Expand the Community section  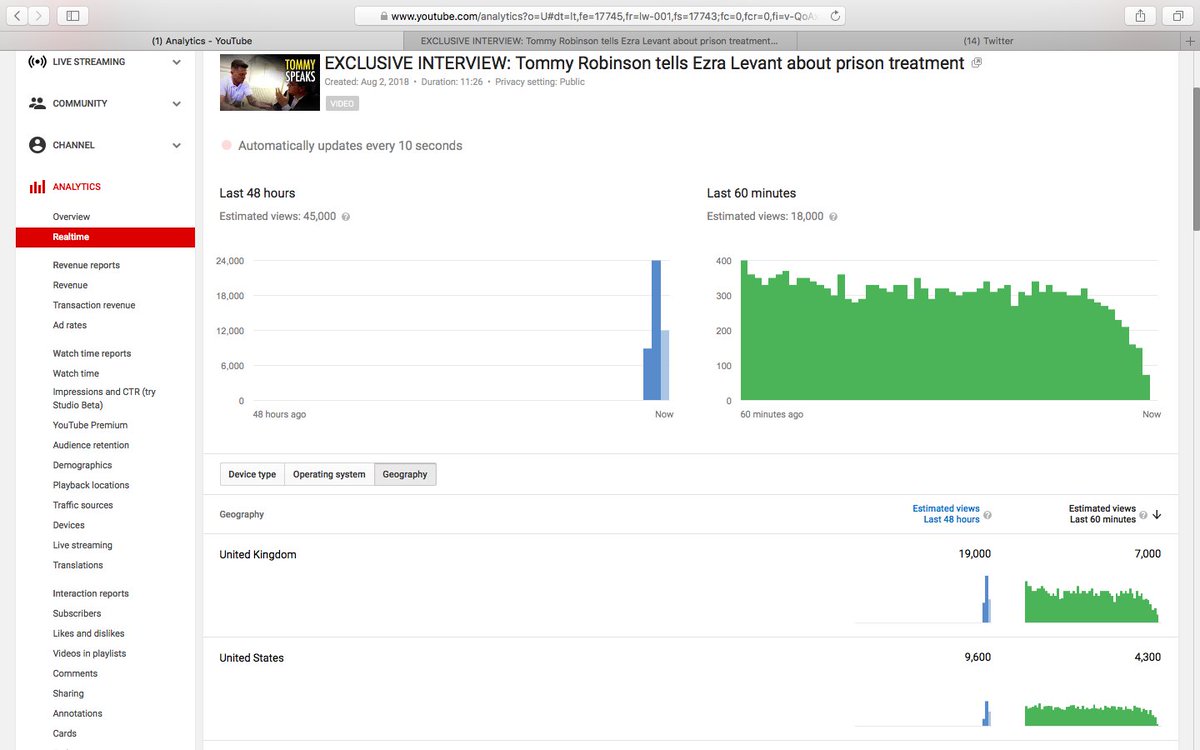coord(177,103)
